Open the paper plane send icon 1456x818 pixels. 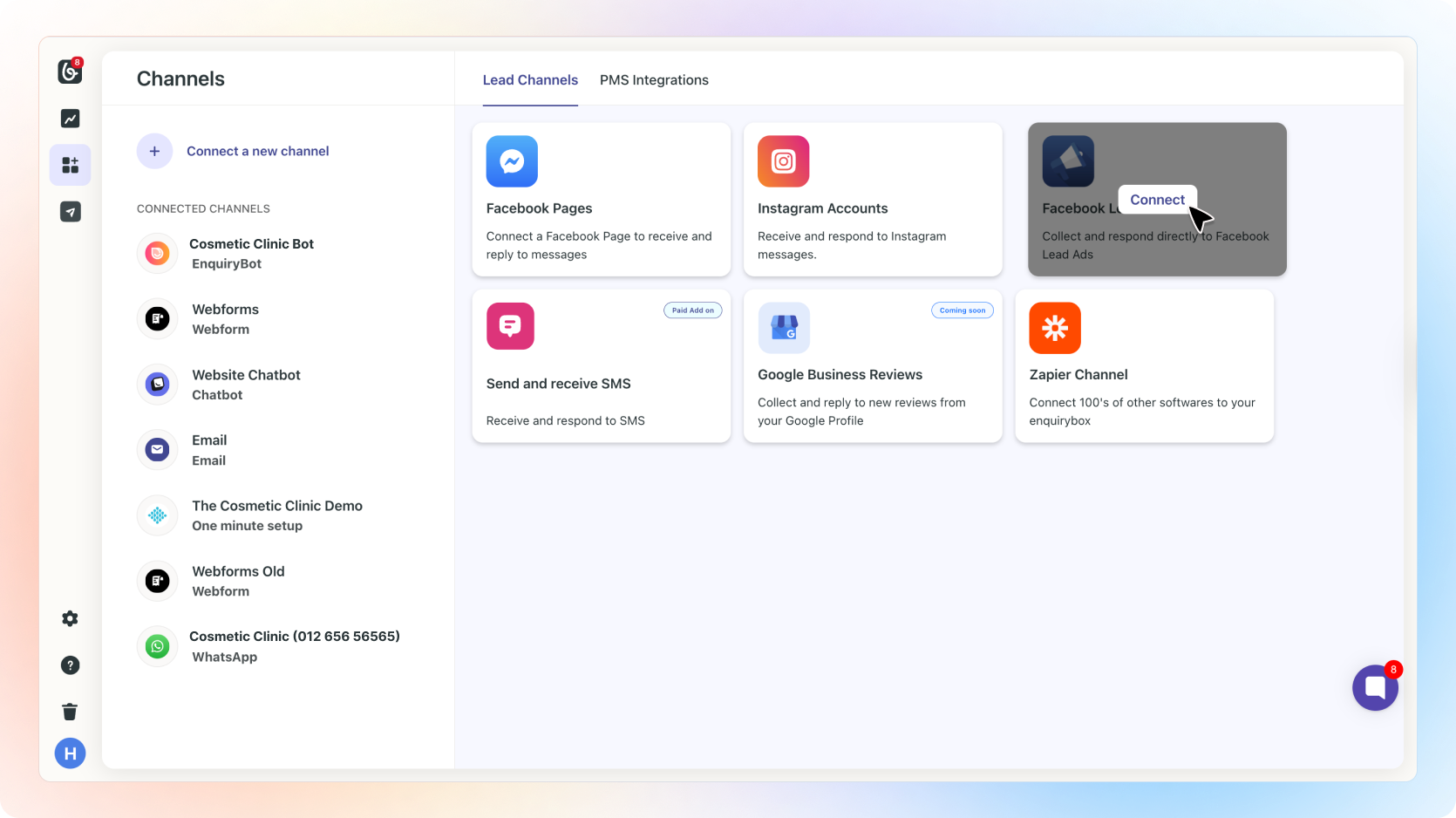(70, 212)
